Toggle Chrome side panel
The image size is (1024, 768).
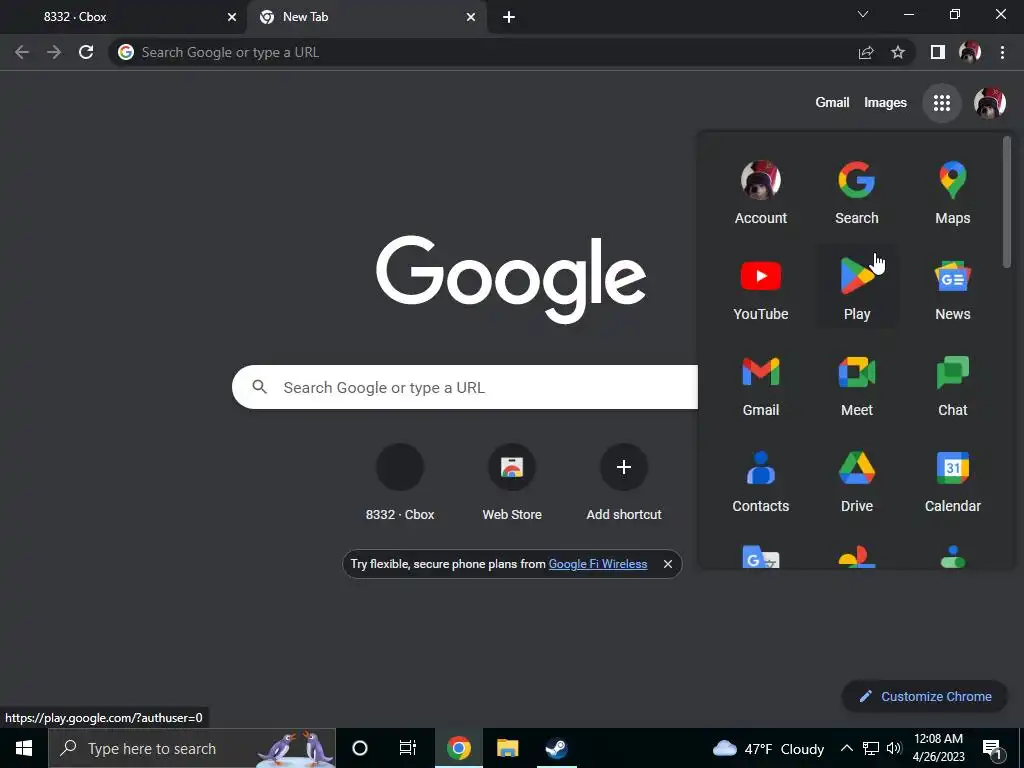pos(938,52)
